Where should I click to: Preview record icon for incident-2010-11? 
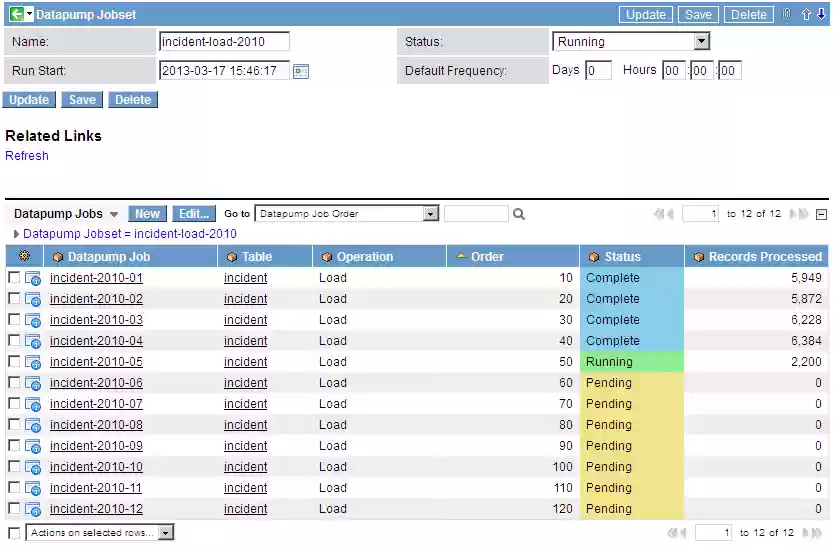[x=33, y=488]
